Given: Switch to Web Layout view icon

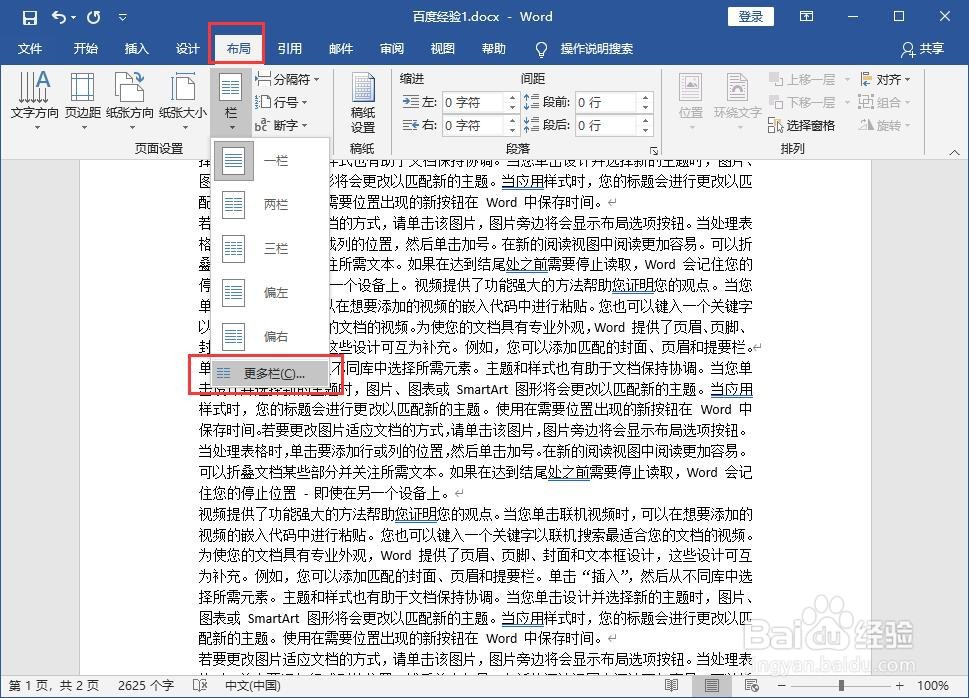Looking at the screenshot, I should point(752,685).
